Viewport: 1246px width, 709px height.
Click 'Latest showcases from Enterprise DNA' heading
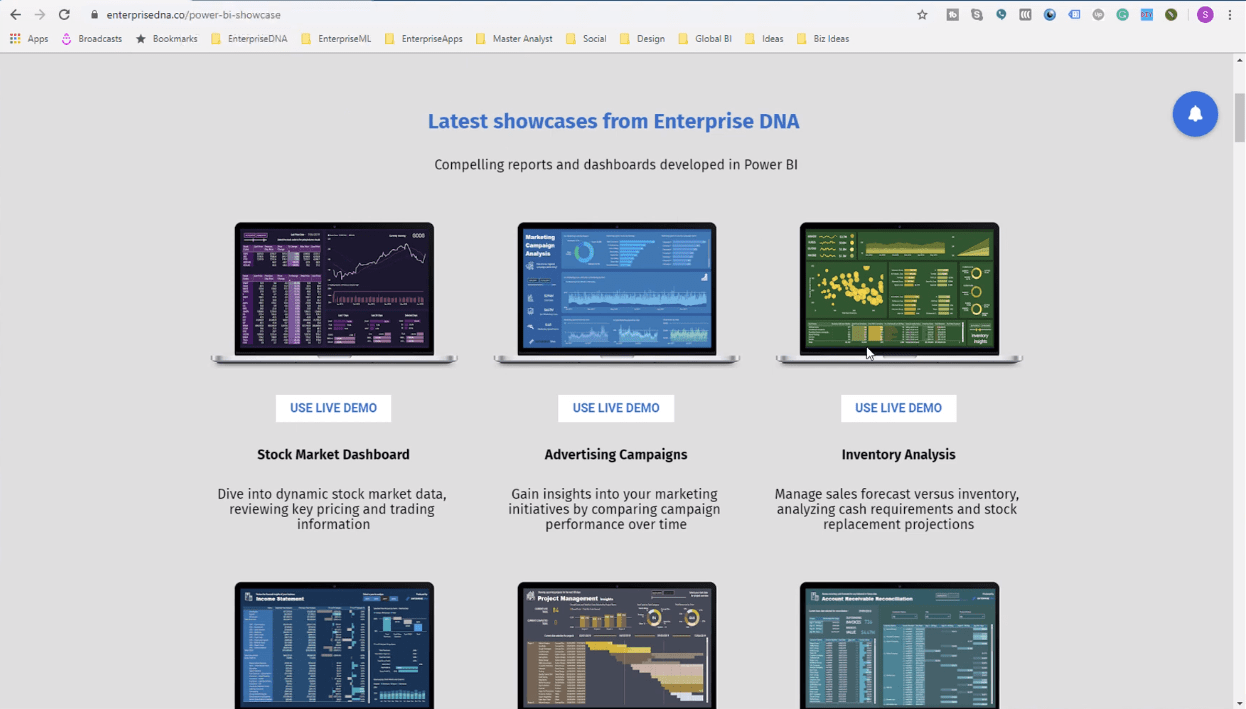[614, 121]
